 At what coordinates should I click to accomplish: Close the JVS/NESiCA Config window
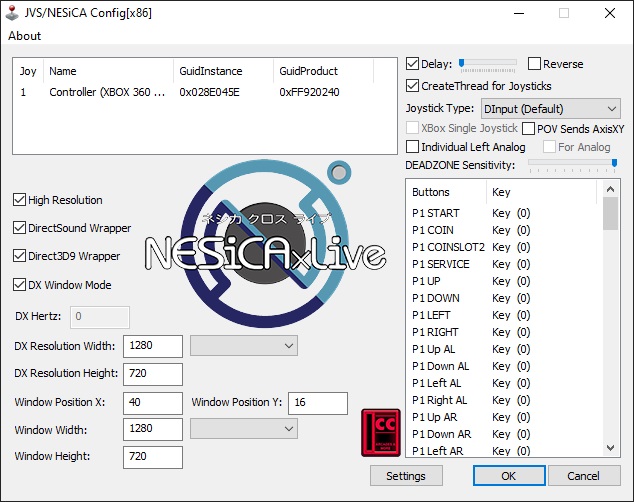coord(610,13)
